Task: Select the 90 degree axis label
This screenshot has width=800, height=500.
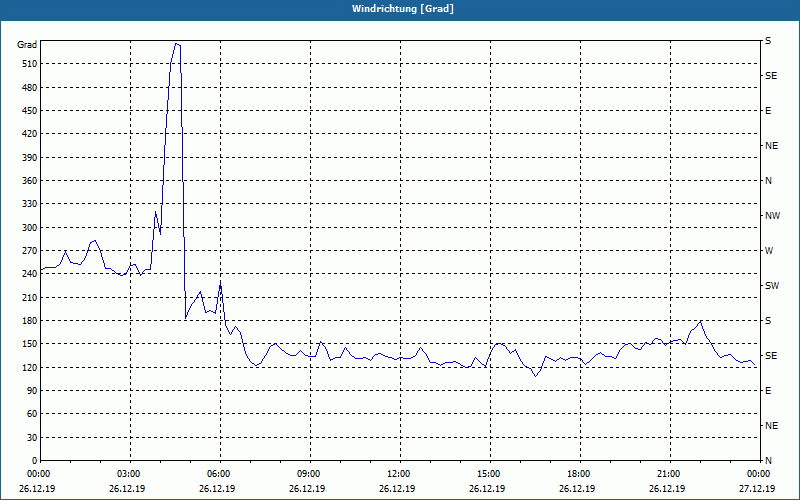Action: [x=32, y=391]
